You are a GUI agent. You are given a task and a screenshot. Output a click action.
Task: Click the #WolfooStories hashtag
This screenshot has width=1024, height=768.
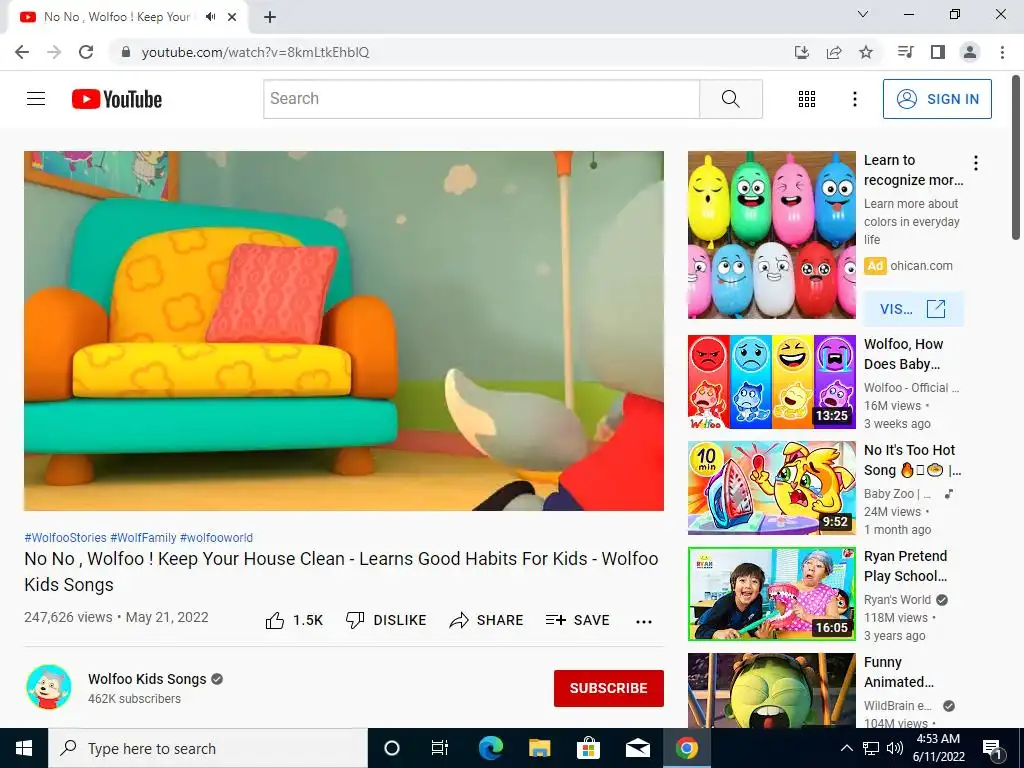coord(65,537)
